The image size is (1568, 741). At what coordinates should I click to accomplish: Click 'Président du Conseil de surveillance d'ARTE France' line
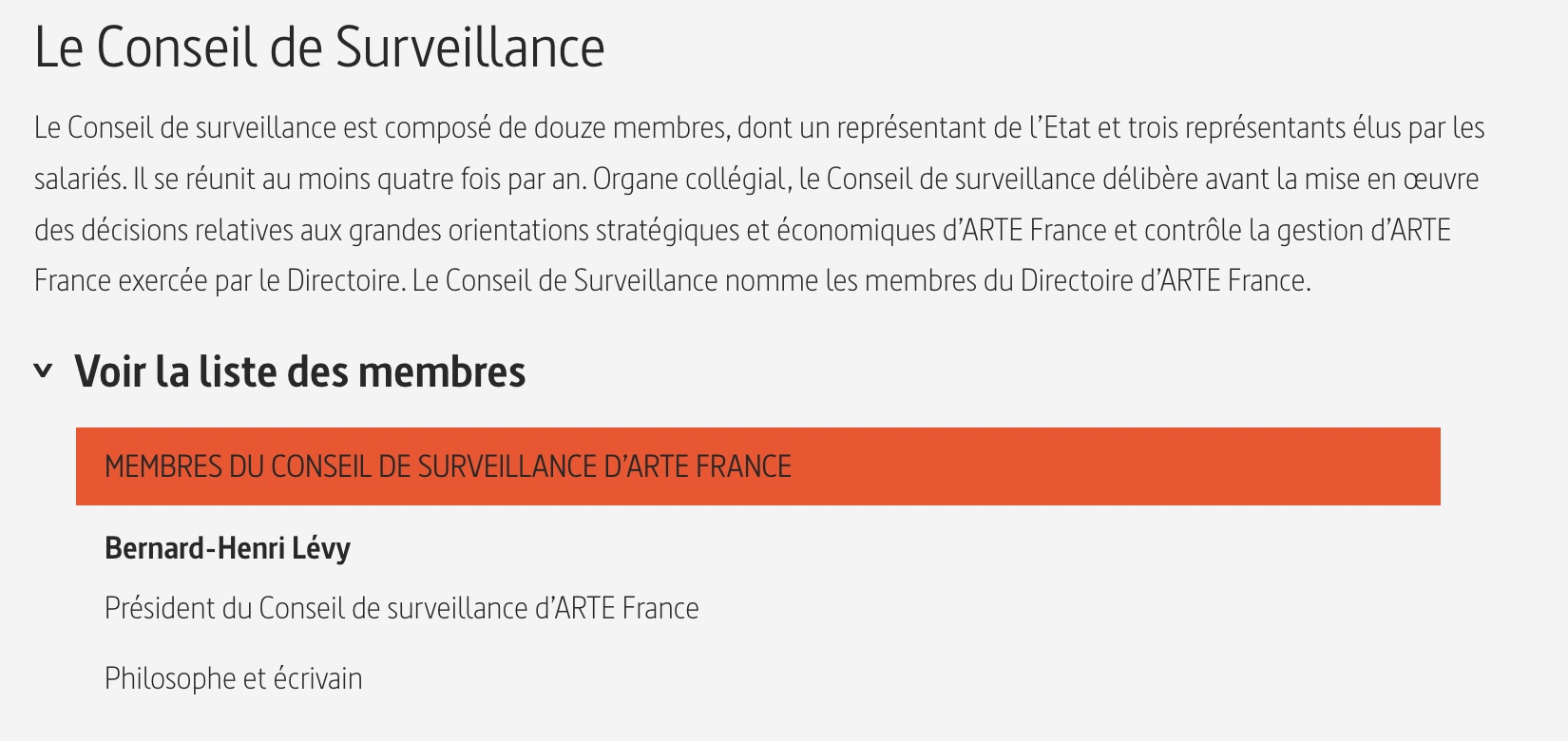tap(402, 608)
